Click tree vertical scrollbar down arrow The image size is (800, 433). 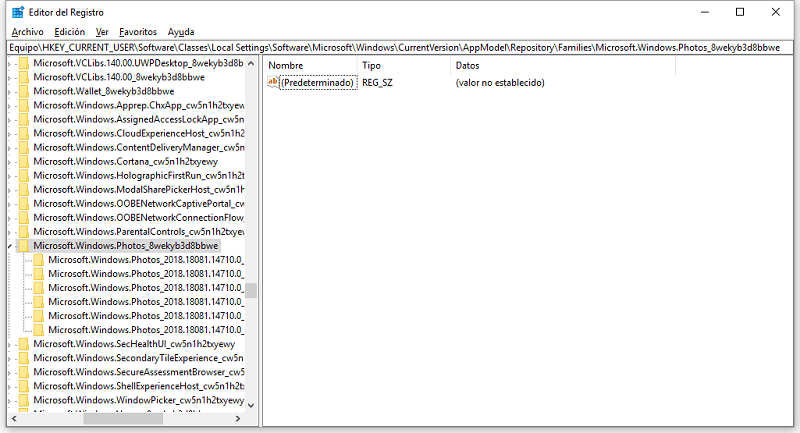(x=251, y=405)
